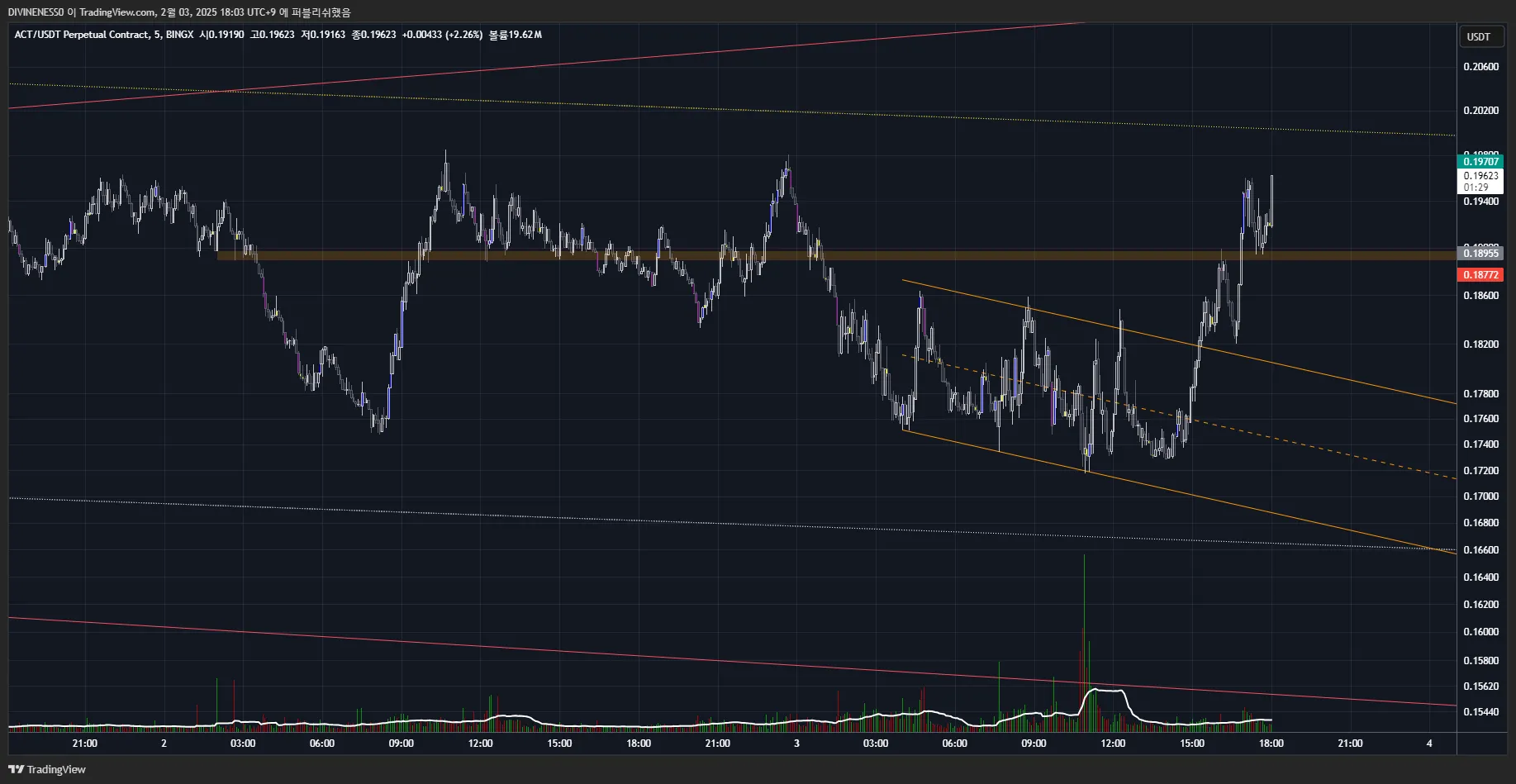Click the 0.17400 price scale label

click(x=1480, y=444)
